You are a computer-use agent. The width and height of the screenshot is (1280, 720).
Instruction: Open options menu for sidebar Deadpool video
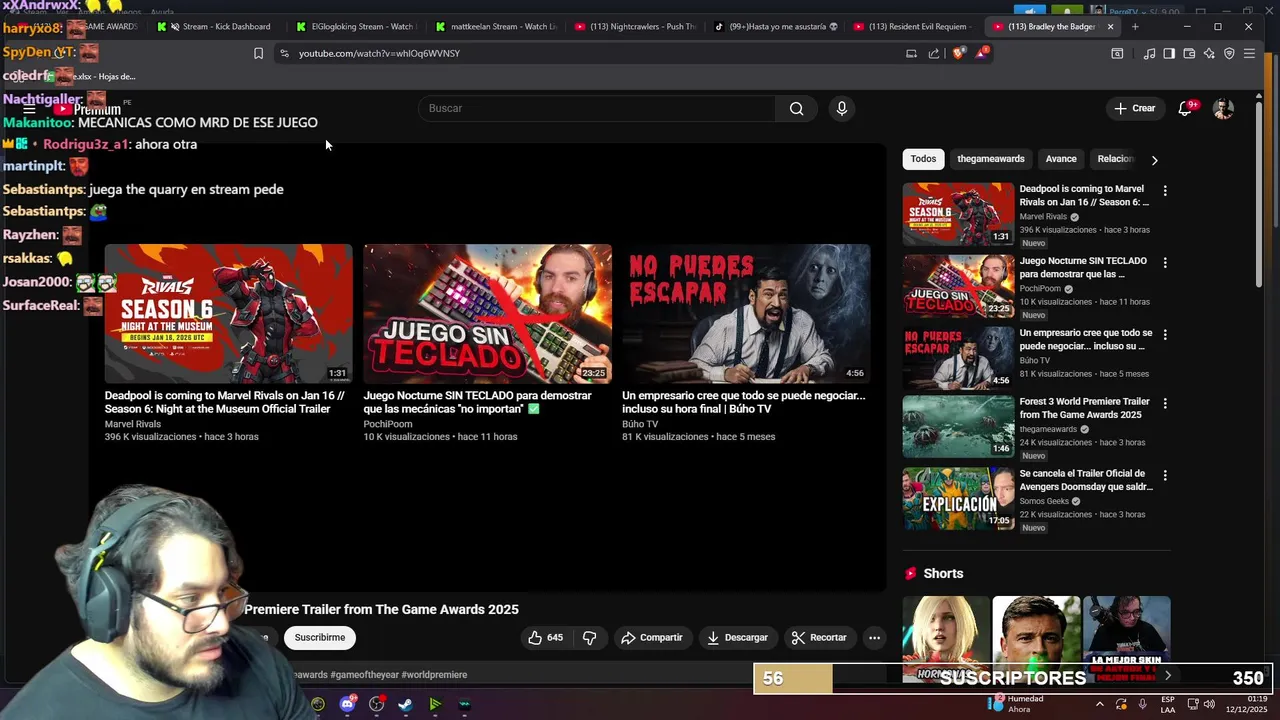pos(1164,190)
